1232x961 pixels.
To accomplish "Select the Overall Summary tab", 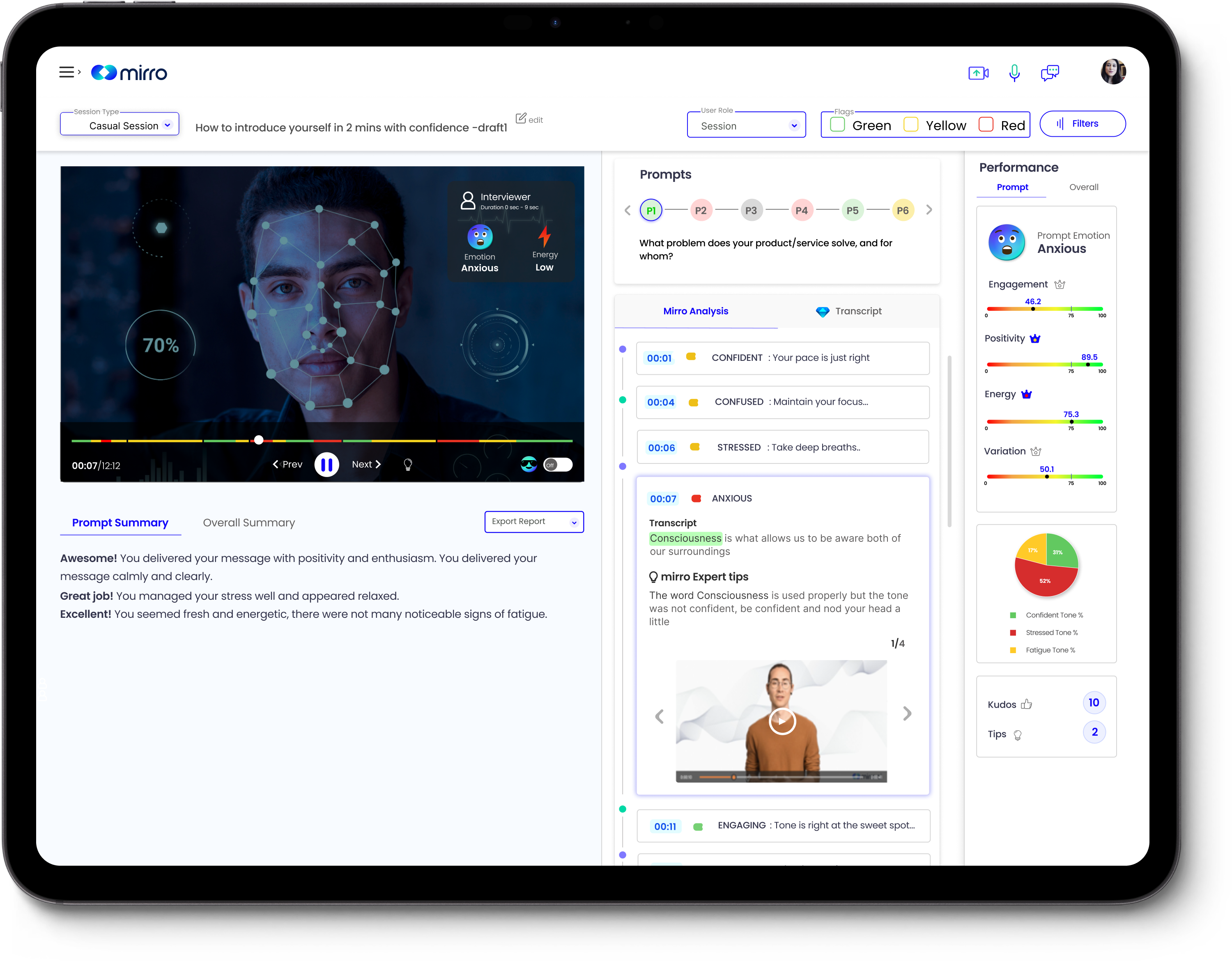I will (x=248, y=522).
